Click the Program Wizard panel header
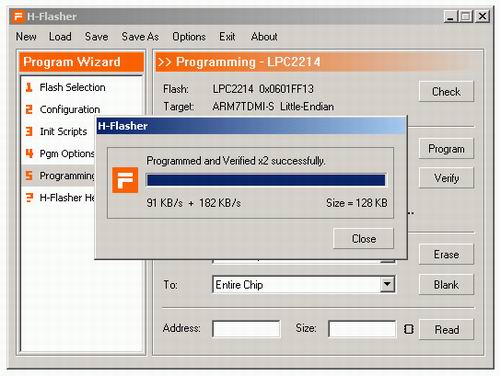The height and width of the screenshot is (376, 500). (x=81, y=62)
